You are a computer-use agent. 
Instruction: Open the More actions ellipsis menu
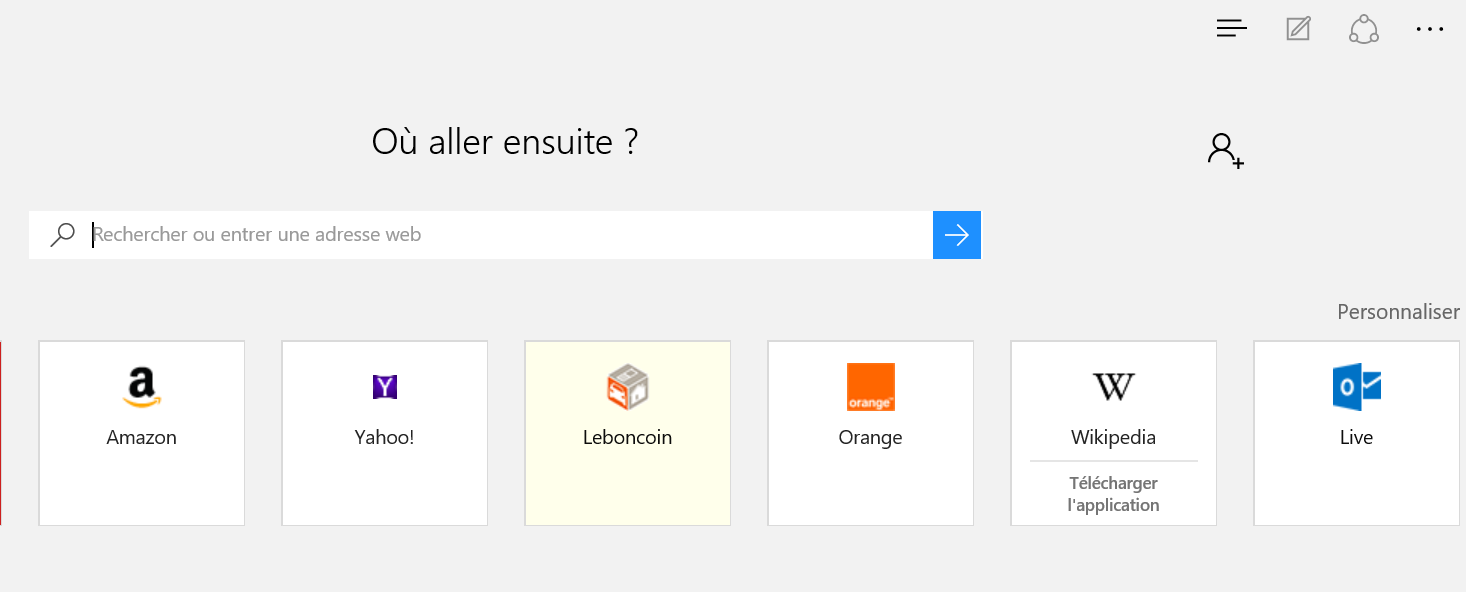click(x=1430, y=29)
